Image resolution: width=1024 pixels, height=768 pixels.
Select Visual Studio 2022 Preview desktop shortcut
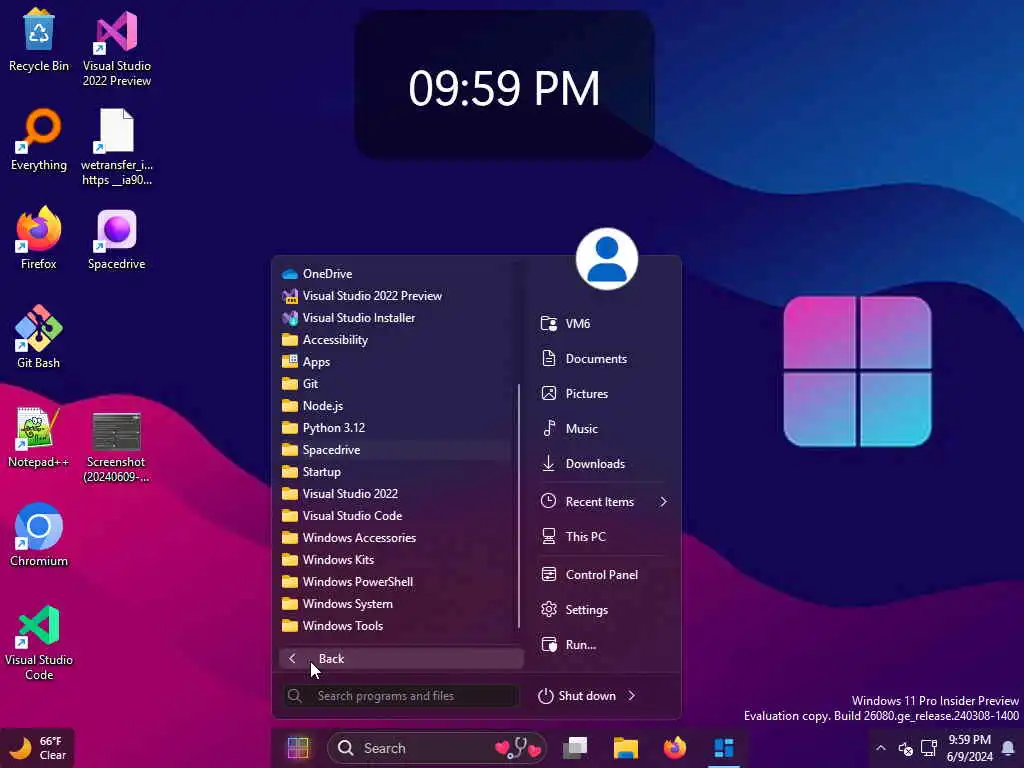coord(117,48)
